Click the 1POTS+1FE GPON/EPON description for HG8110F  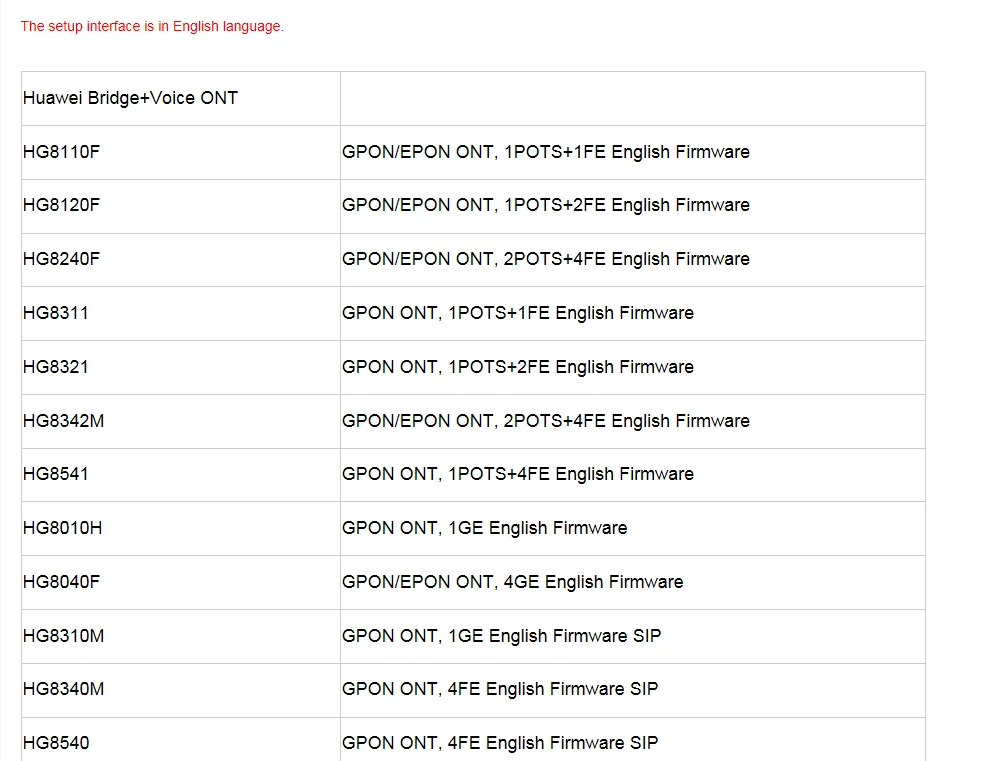(545, 152)
